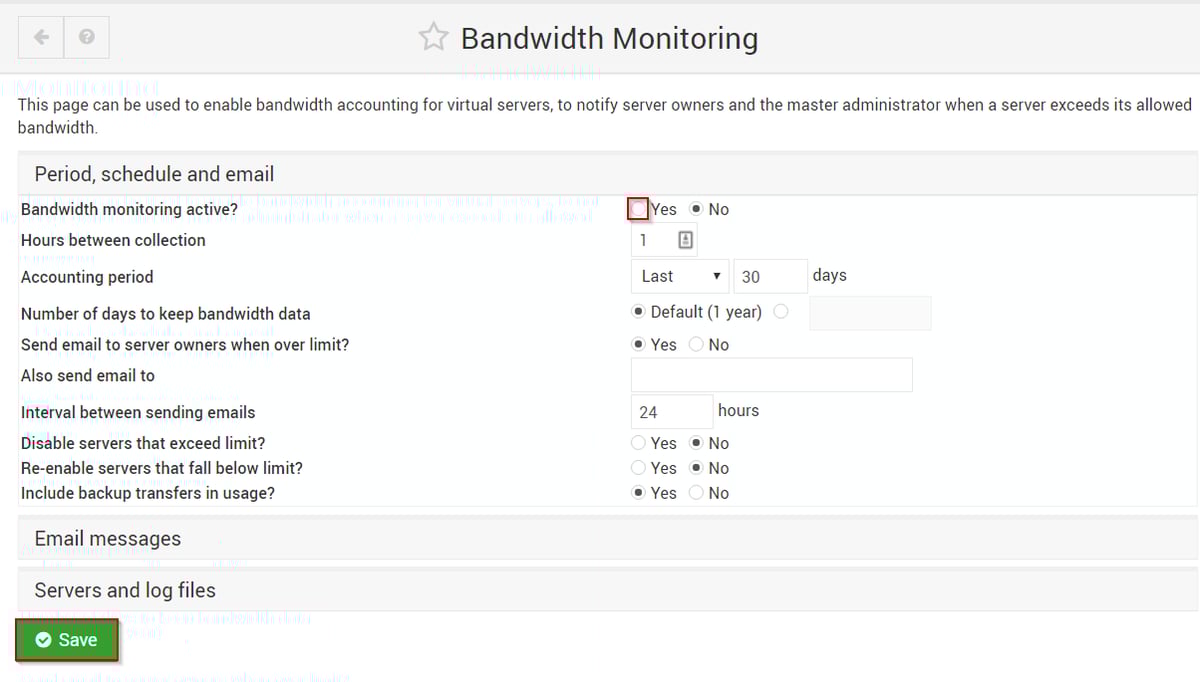Enable disabling servers that exceed limit
Screen dimensions: 1200x682
point(639,443)
